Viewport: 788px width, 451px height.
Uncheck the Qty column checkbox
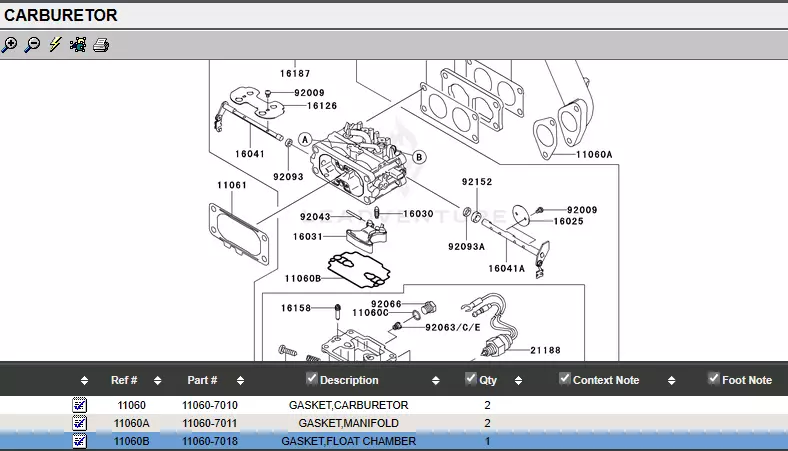tap(471, 379)
